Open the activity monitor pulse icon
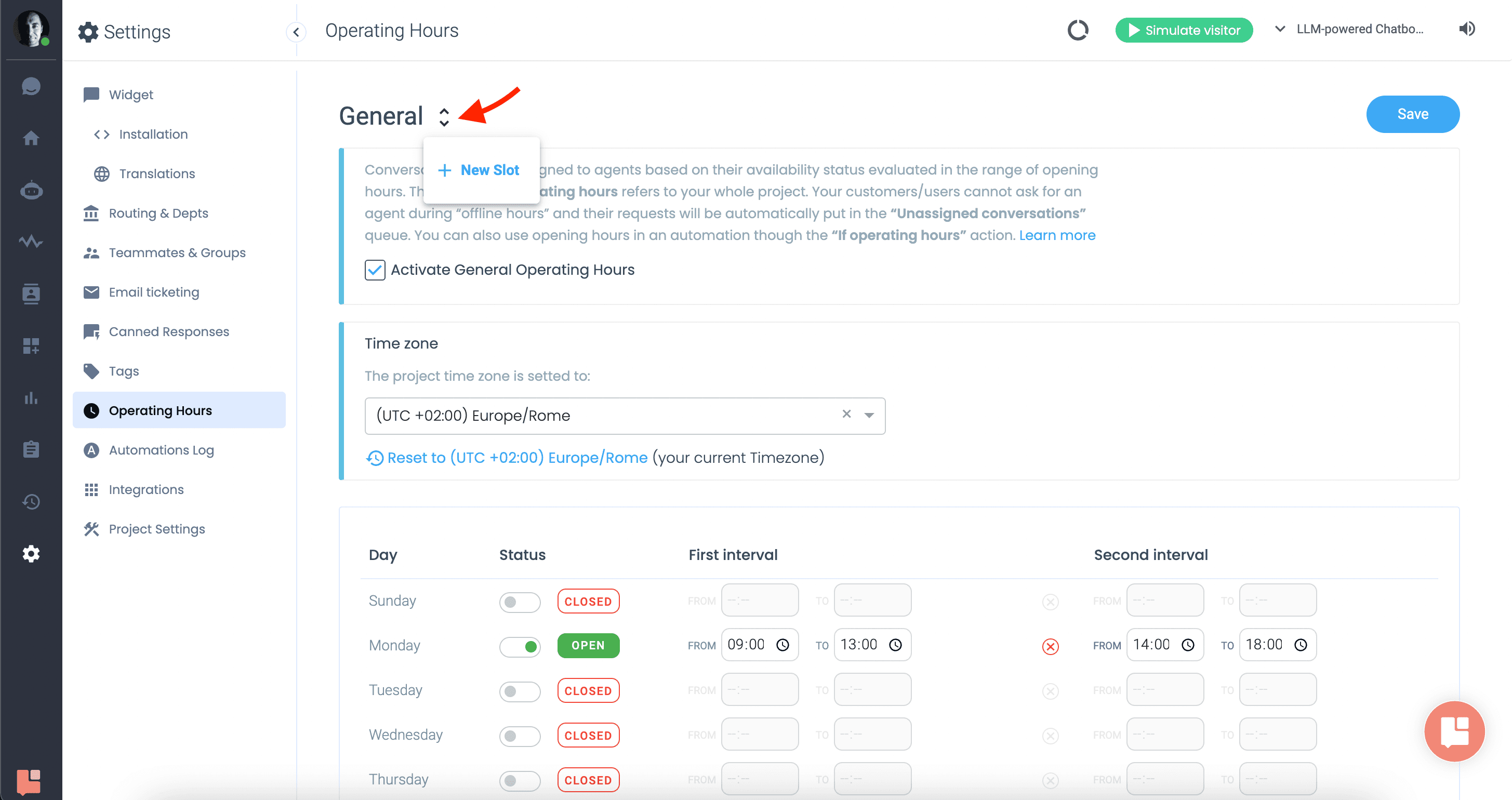Image resolution: width=1512 pixels, height=800 pixels. tap(31, 241)
